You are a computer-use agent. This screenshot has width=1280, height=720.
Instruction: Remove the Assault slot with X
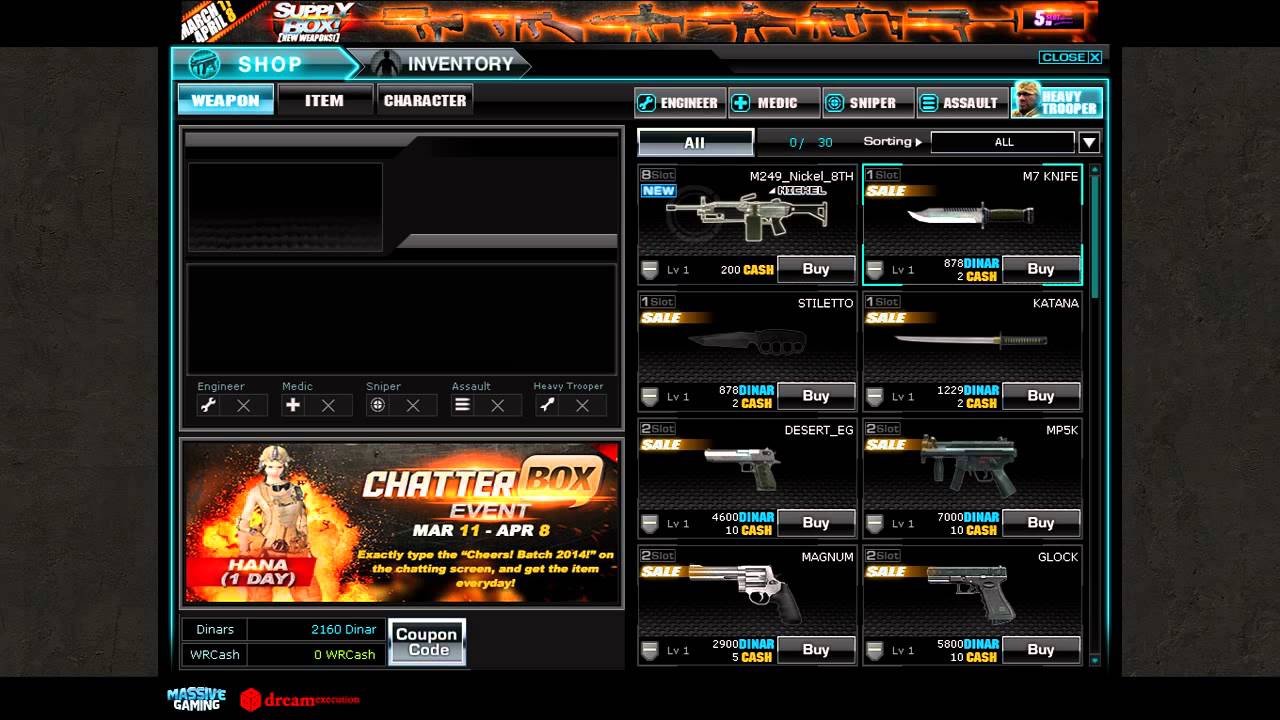pos(498,405)
